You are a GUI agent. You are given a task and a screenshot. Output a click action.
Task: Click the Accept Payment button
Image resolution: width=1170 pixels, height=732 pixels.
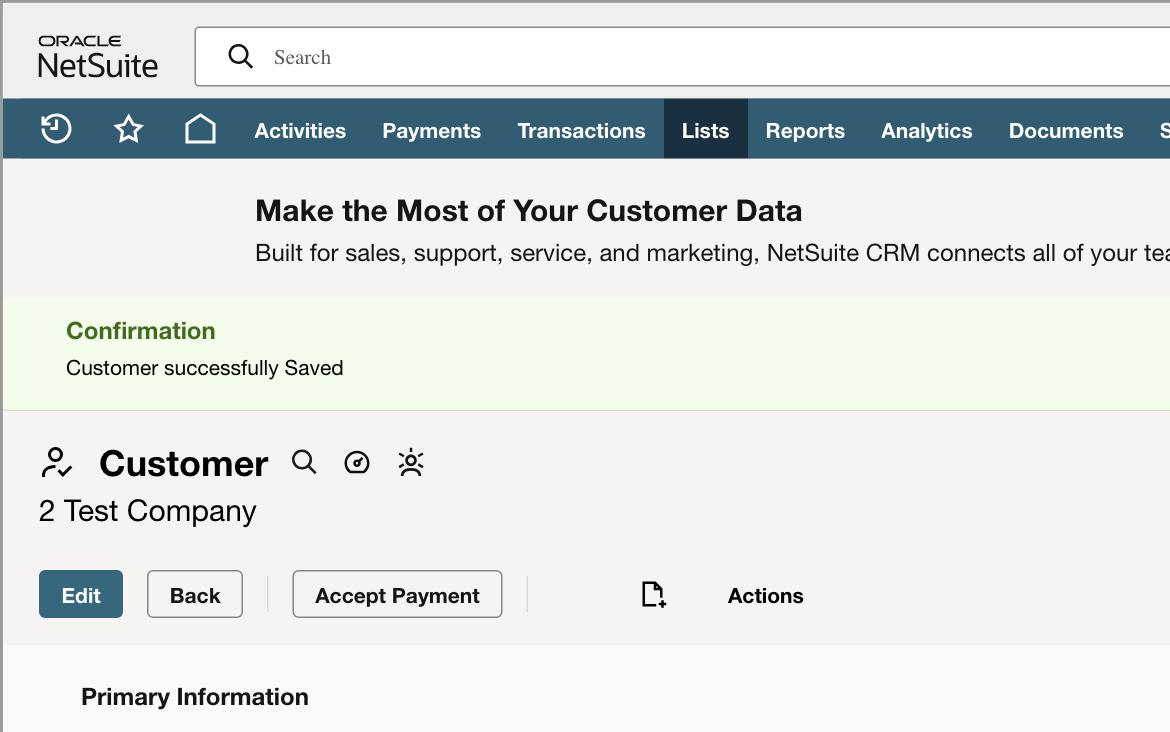pyautogui.click(x=397, y=594)
